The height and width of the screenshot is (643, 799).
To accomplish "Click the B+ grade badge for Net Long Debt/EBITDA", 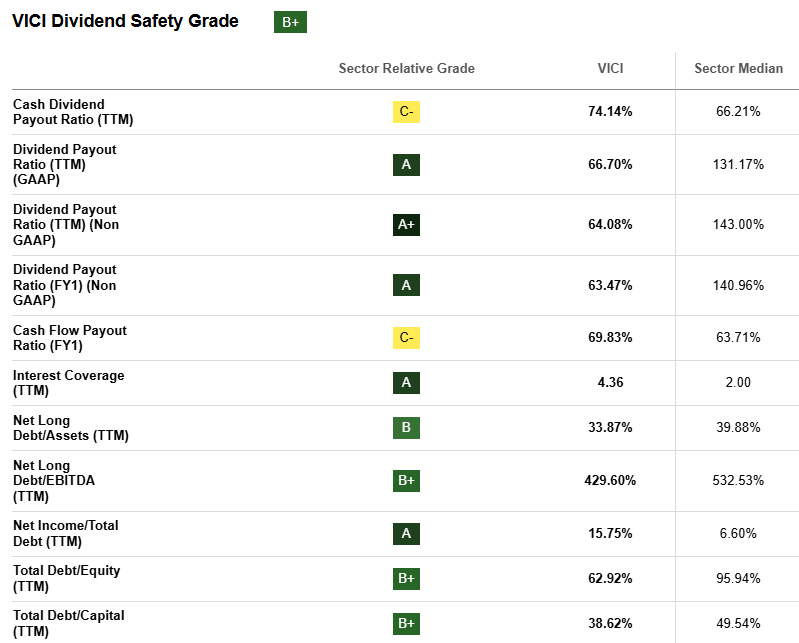I will [406, 480].
